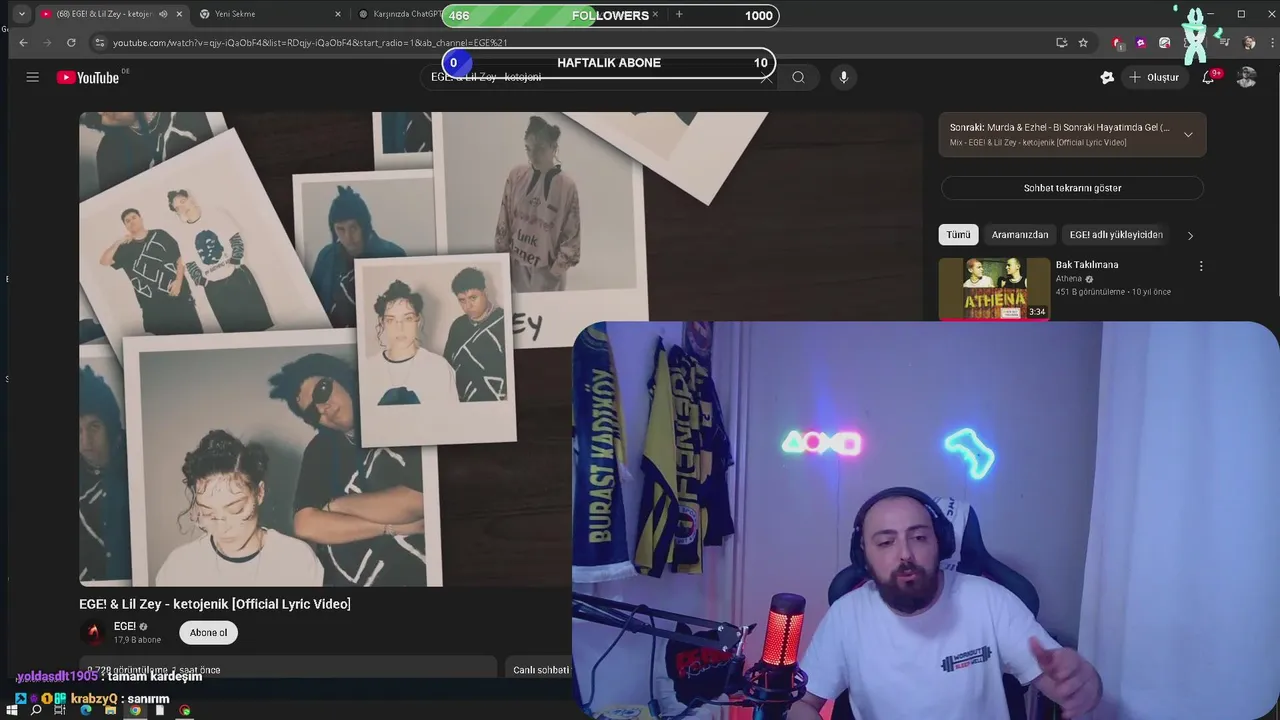Reload the page with refresh icon

pyautogui.click(x=71, y=43)
